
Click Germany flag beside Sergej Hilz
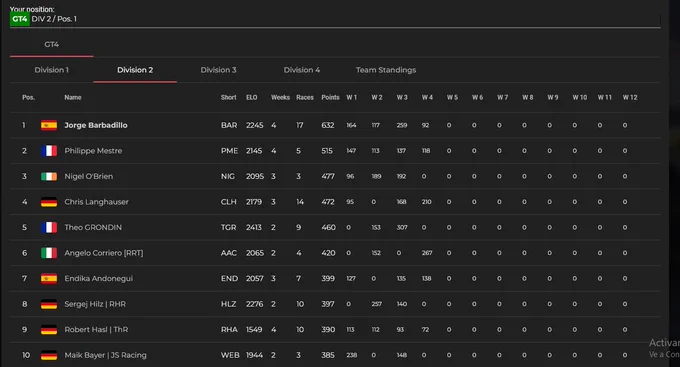point(49,304)
